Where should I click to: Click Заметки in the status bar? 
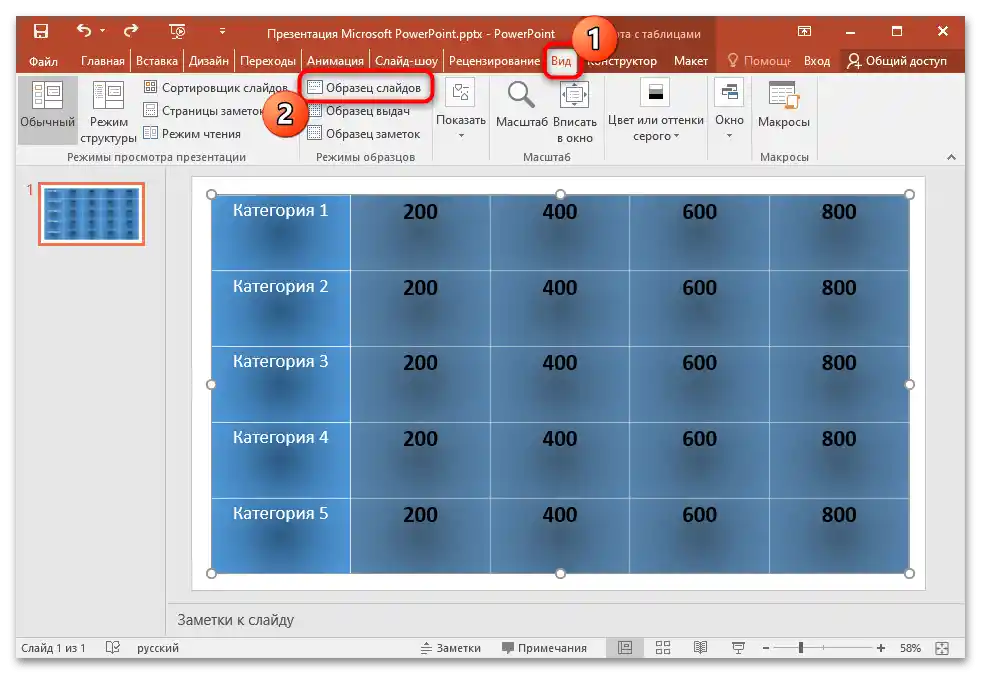coord(452,648)
